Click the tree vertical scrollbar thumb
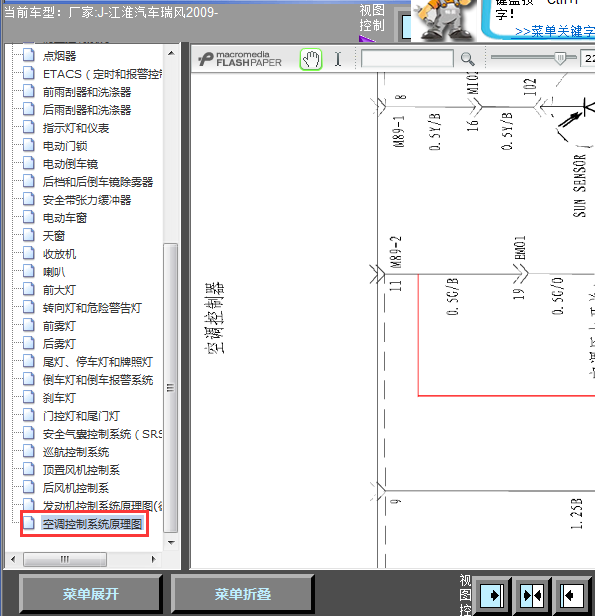 pyautogui.click(x=170, y=388)
